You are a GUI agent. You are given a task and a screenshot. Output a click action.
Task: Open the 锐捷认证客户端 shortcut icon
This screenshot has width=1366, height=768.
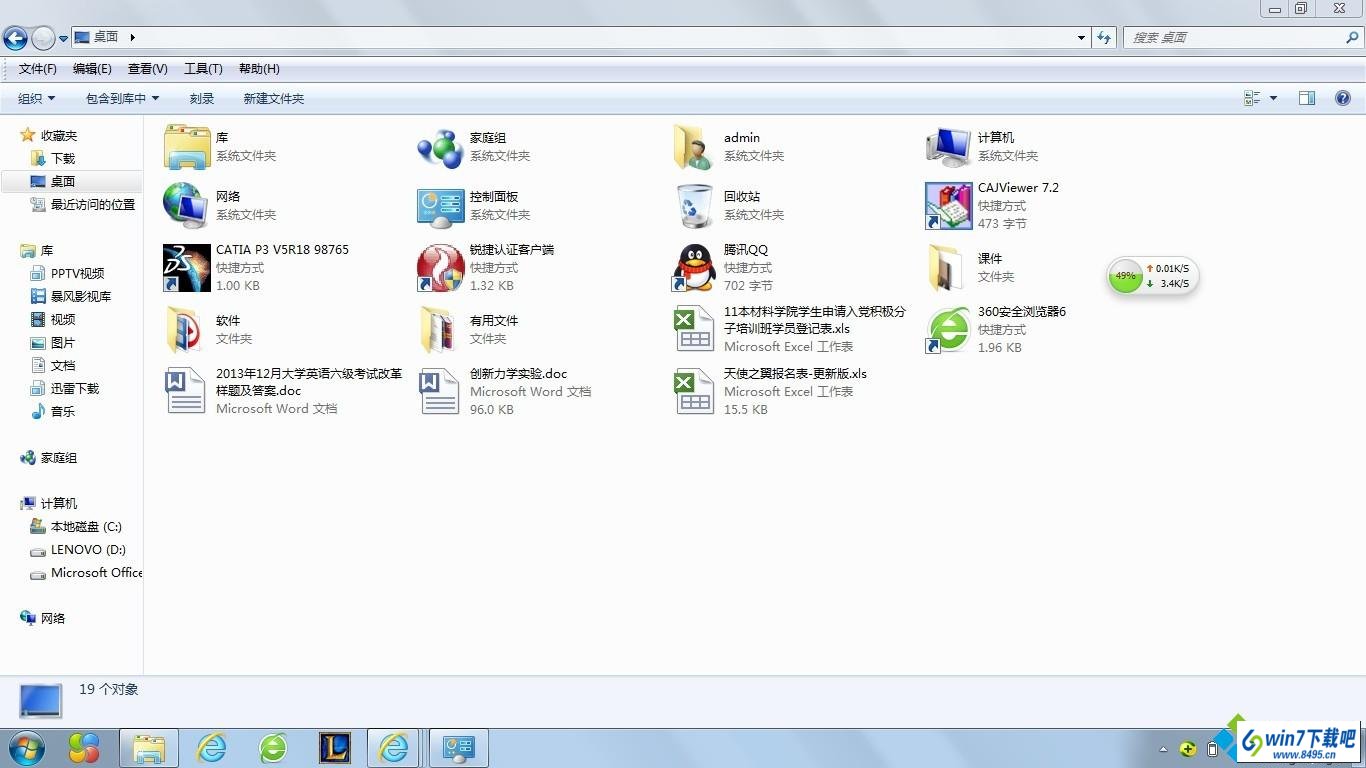[441, 268]
